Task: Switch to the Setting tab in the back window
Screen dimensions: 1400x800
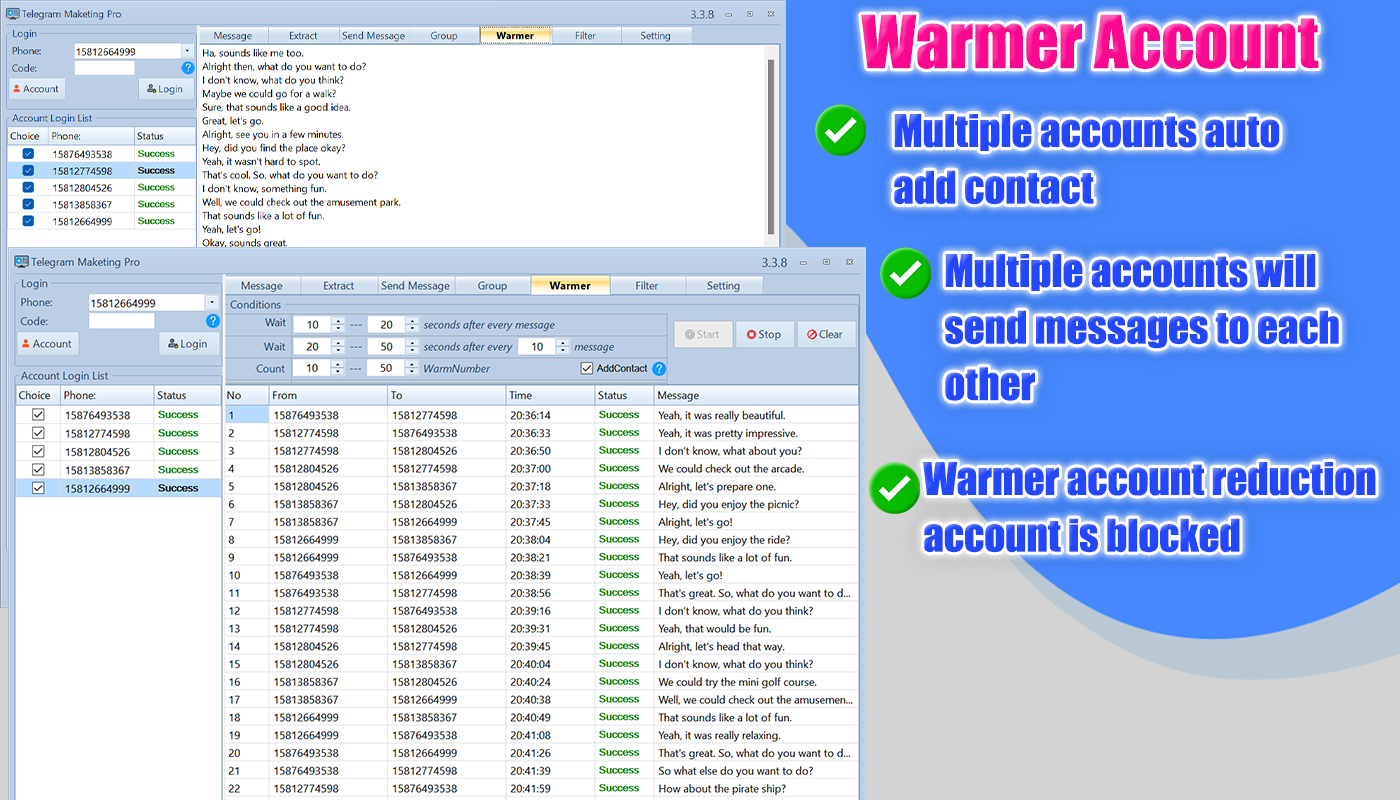Action: (656, 36)
